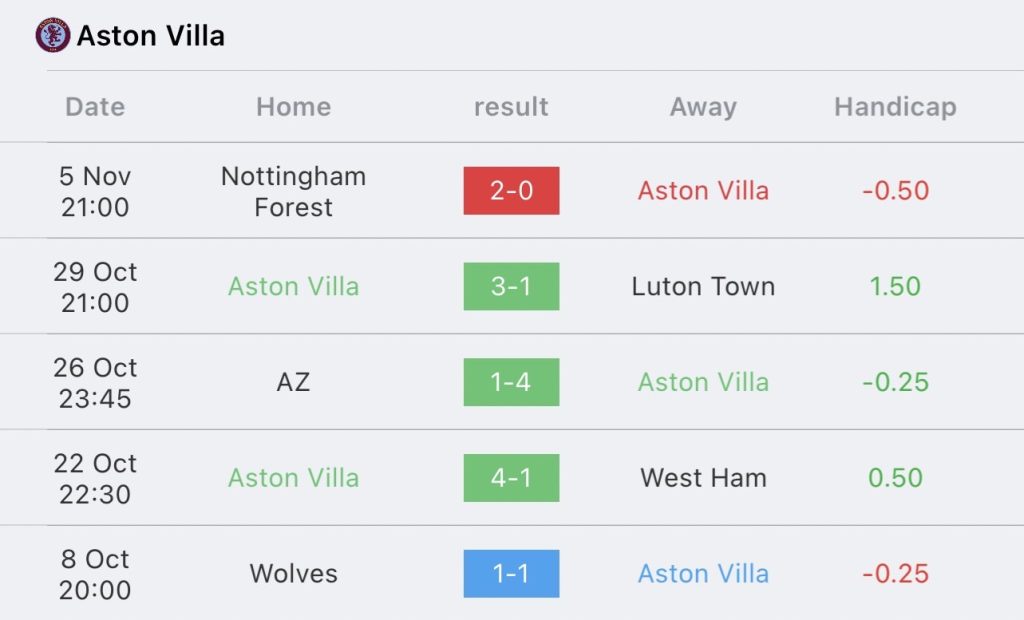Screen dimensions: 1024x620
Task: Select Nottingham Forest home team
Action: (x=293, y=191)
